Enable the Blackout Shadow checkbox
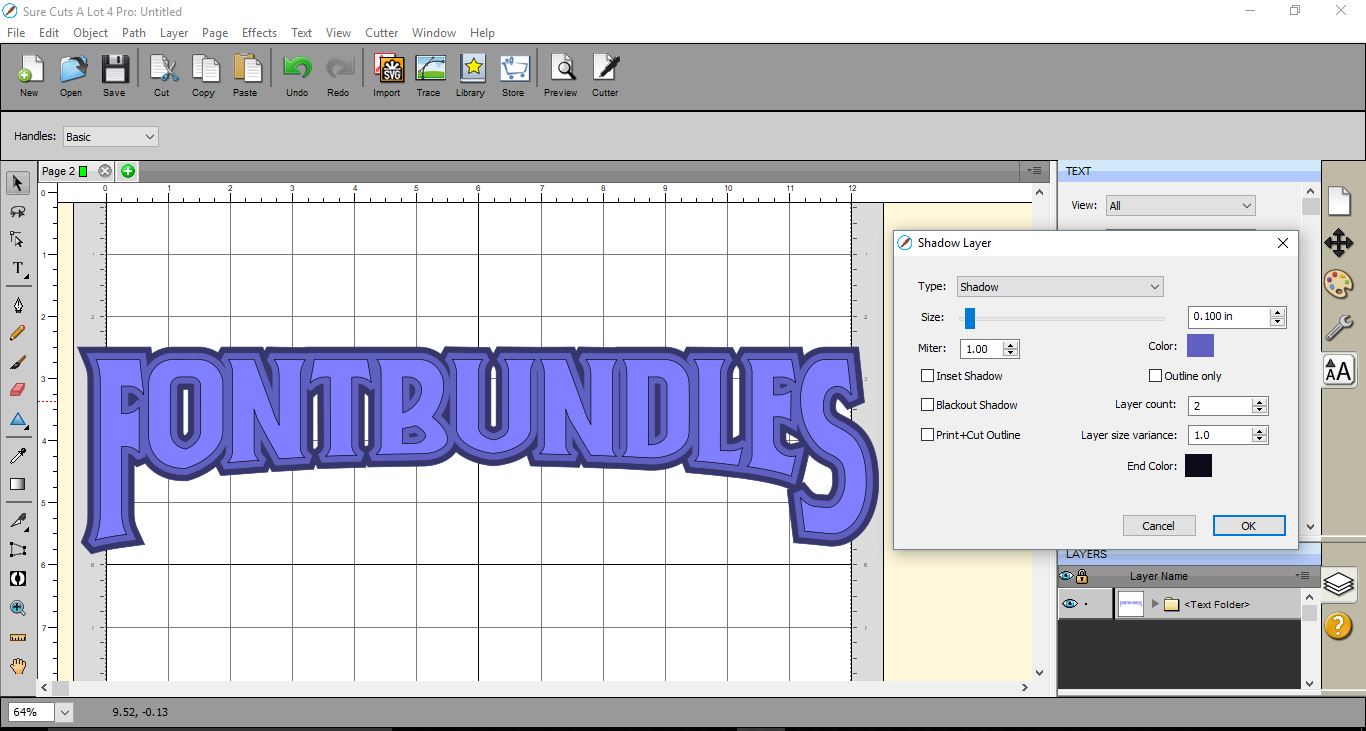The image size is (1366, 731). click(x=927, y=405)
